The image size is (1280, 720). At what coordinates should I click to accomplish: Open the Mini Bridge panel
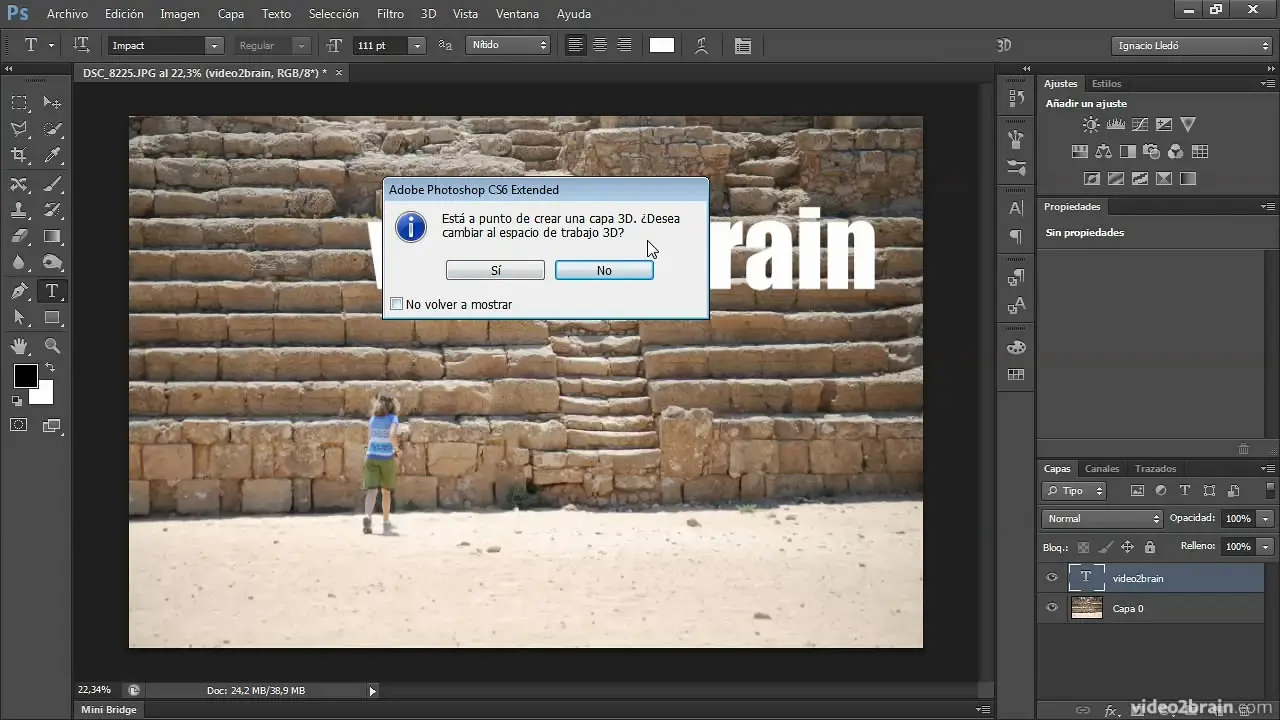coord(109,710)
